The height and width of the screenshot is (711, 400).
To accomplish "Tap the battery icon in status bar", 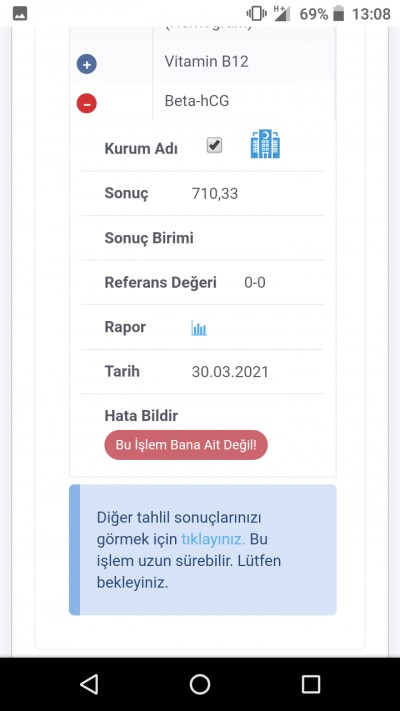I will point(338,14).
